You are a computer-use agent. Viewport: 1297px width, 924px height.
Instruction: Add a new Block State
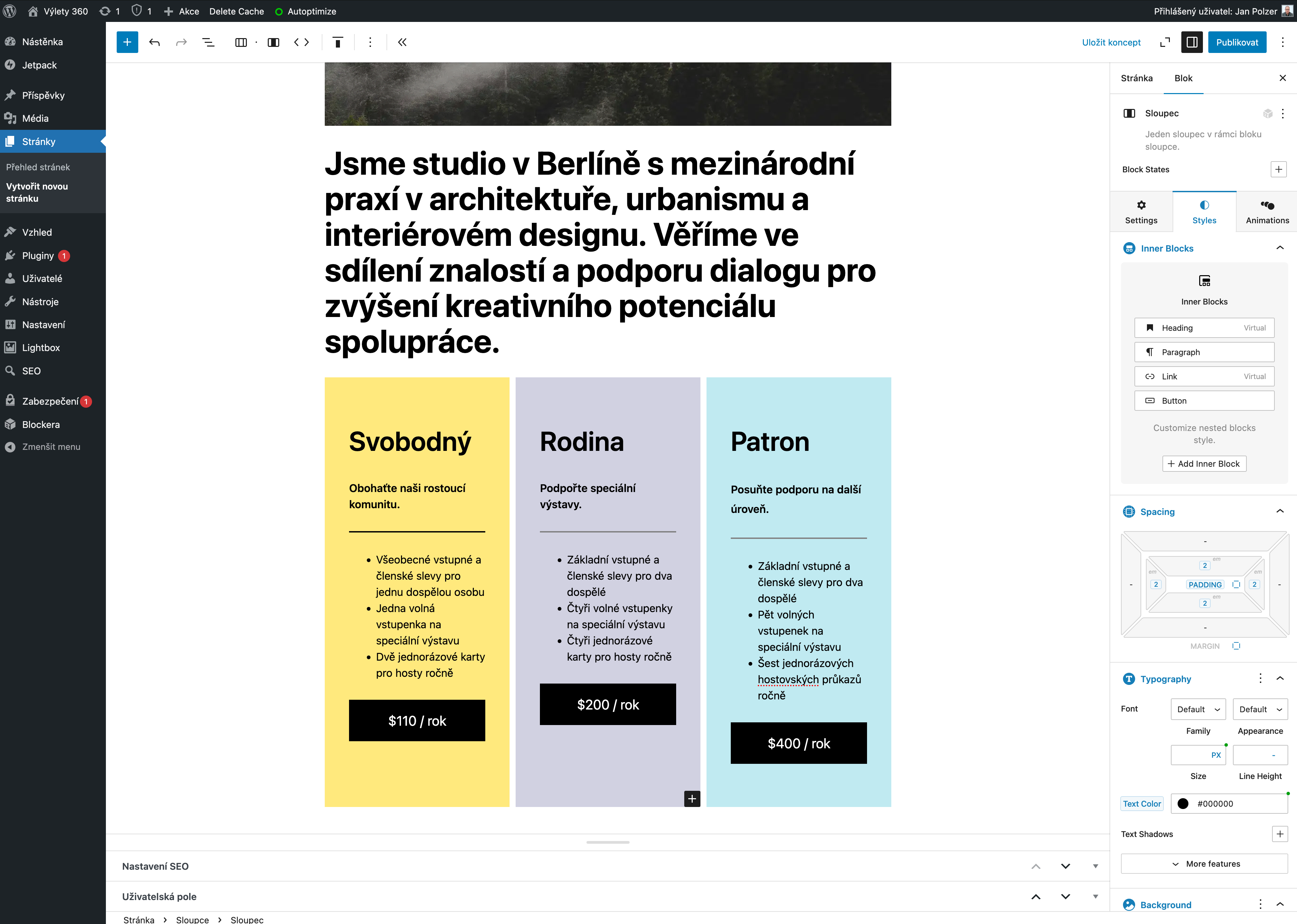[x=1279, y=170]
